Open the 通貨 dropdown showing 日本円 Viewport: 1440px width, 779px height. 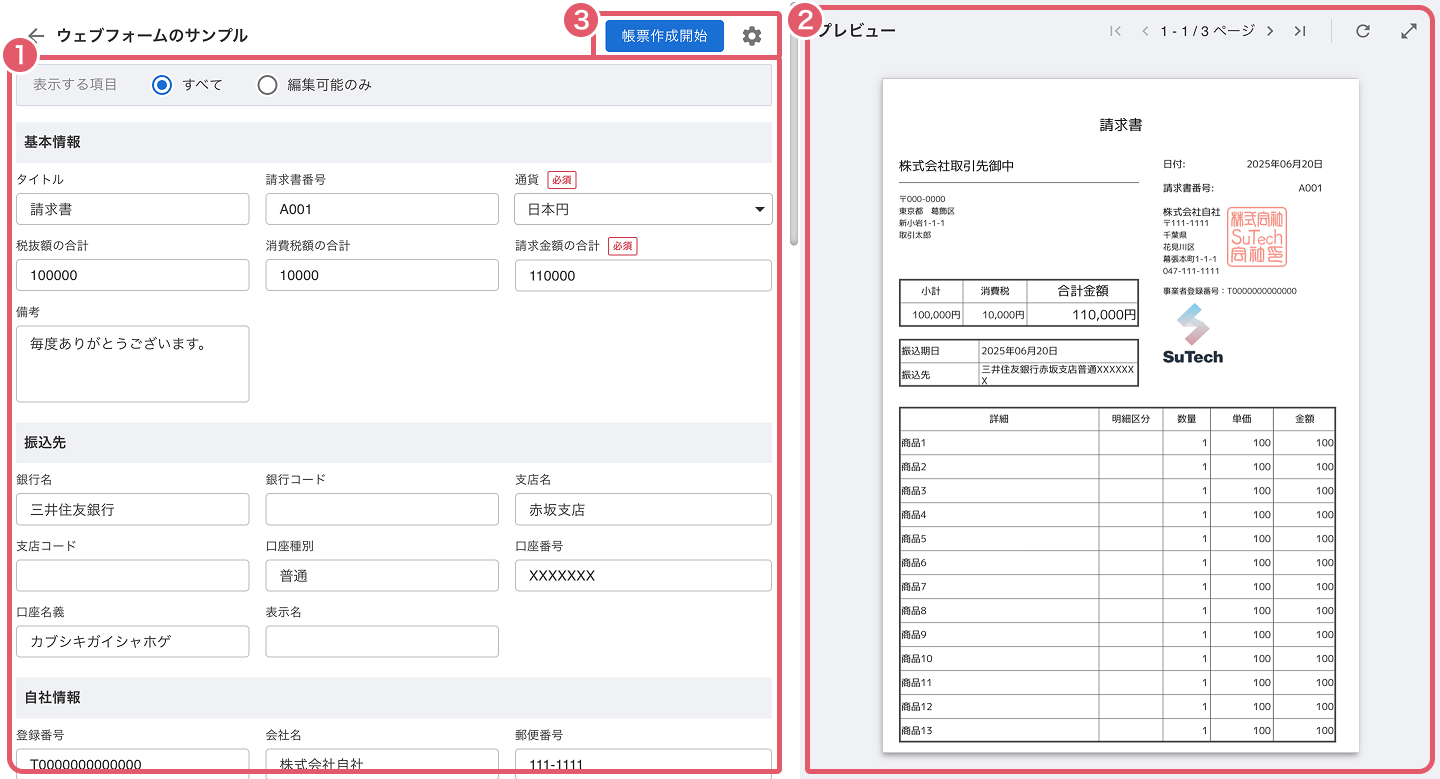[x=643, y=209]
